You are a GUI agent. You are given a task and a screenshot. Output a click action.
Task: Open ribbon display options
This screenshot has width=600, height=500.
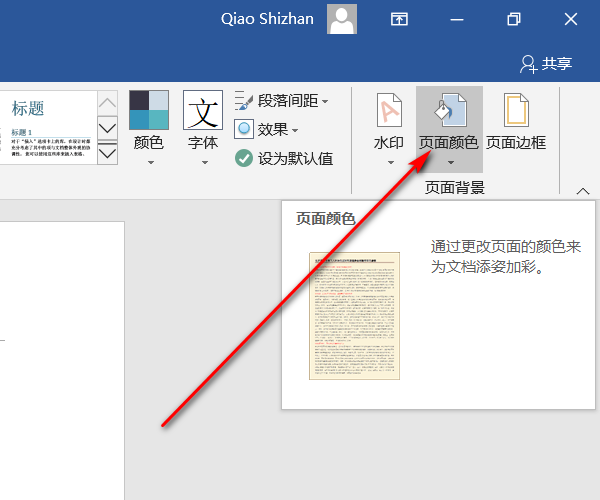[399, 19]
